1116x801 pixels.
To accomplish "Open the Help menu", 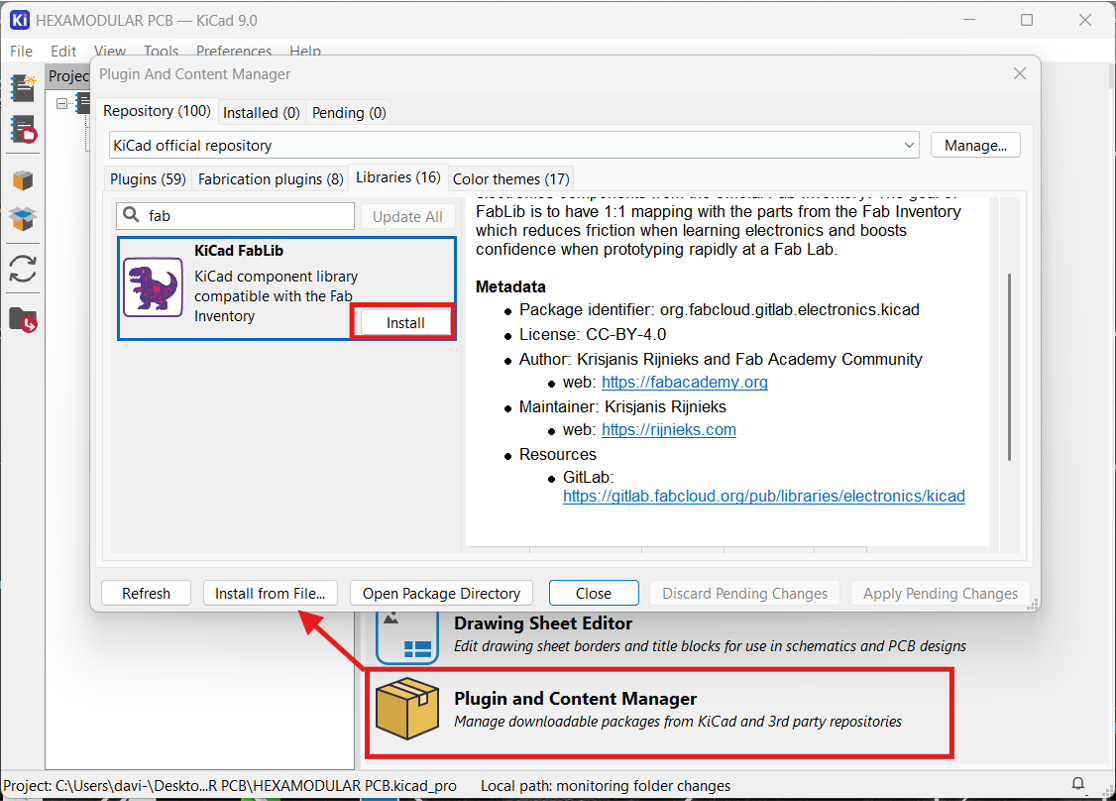I will click(x=305, y=51).
